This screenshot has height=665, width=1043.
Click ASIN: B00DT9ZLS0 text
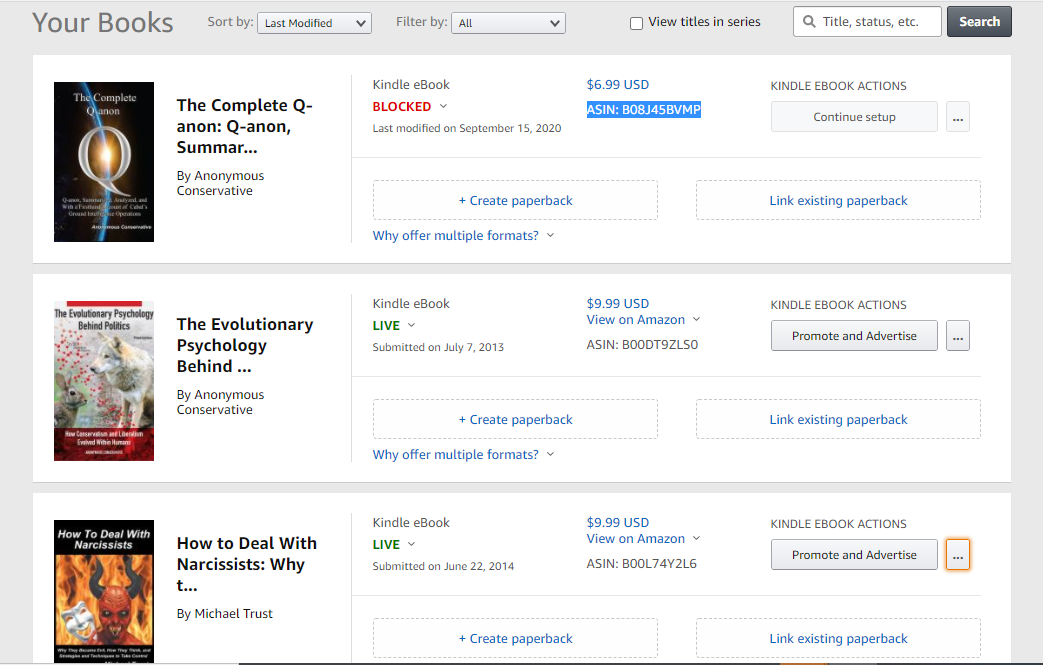coord(642,344)
